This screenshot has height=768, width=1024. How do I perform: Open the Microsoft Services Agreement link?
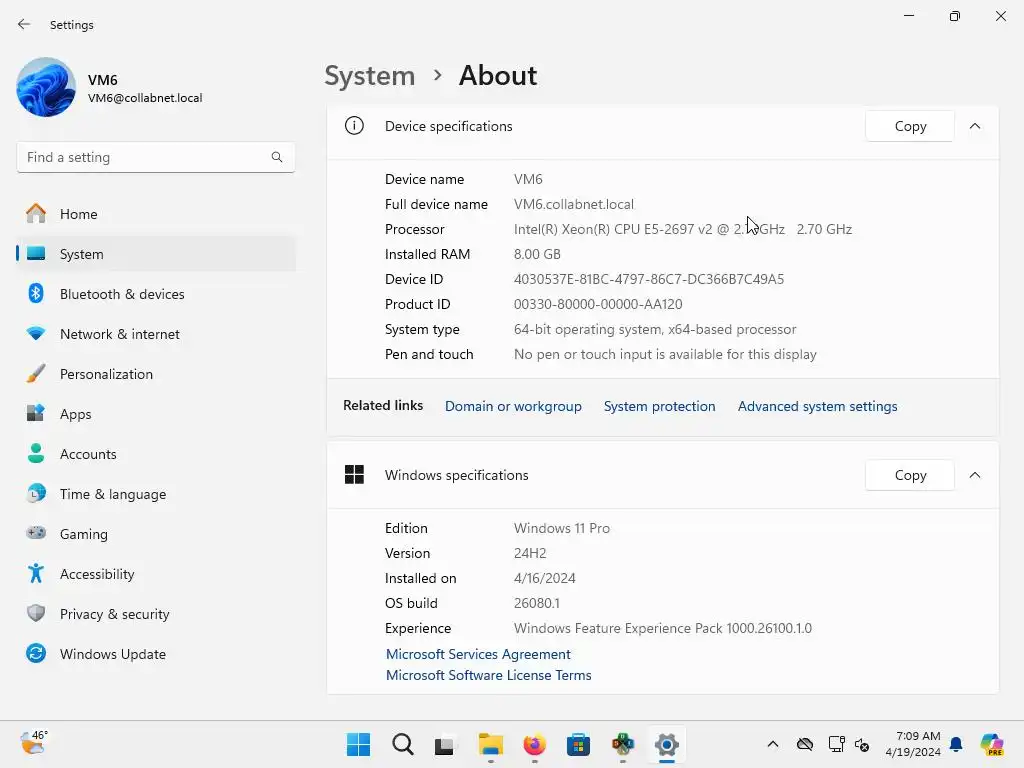pos(478,654)
